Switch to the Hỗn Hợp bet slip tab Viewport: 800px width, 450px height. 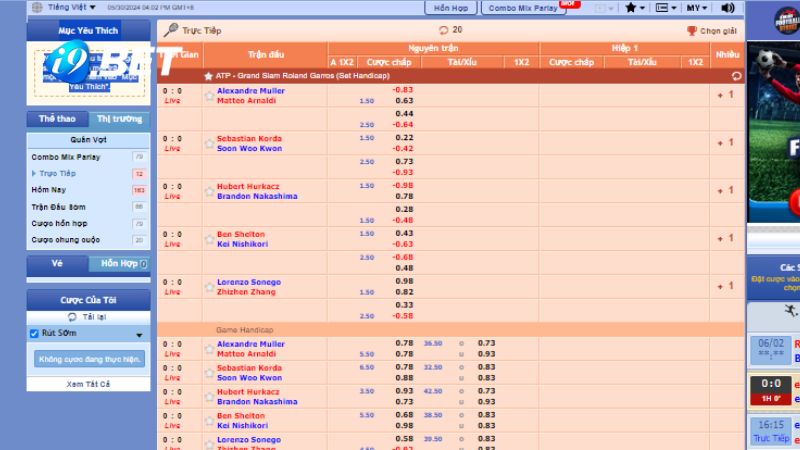(x=120, y=264)
